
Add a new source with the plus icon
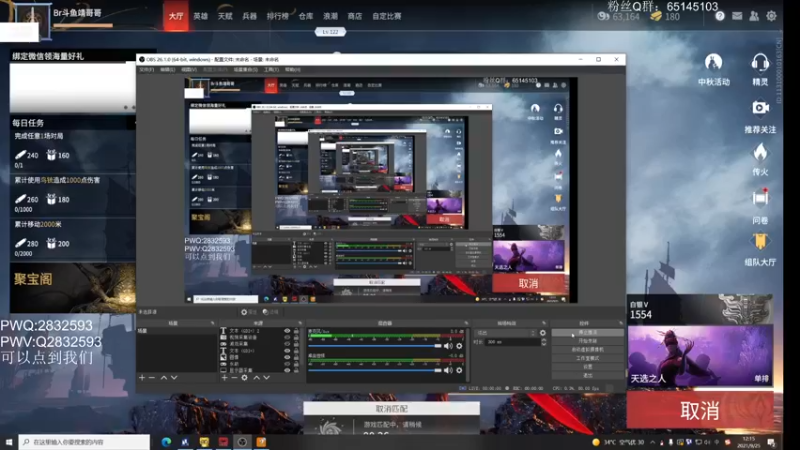pyautogui.click(x=224, y=378)
